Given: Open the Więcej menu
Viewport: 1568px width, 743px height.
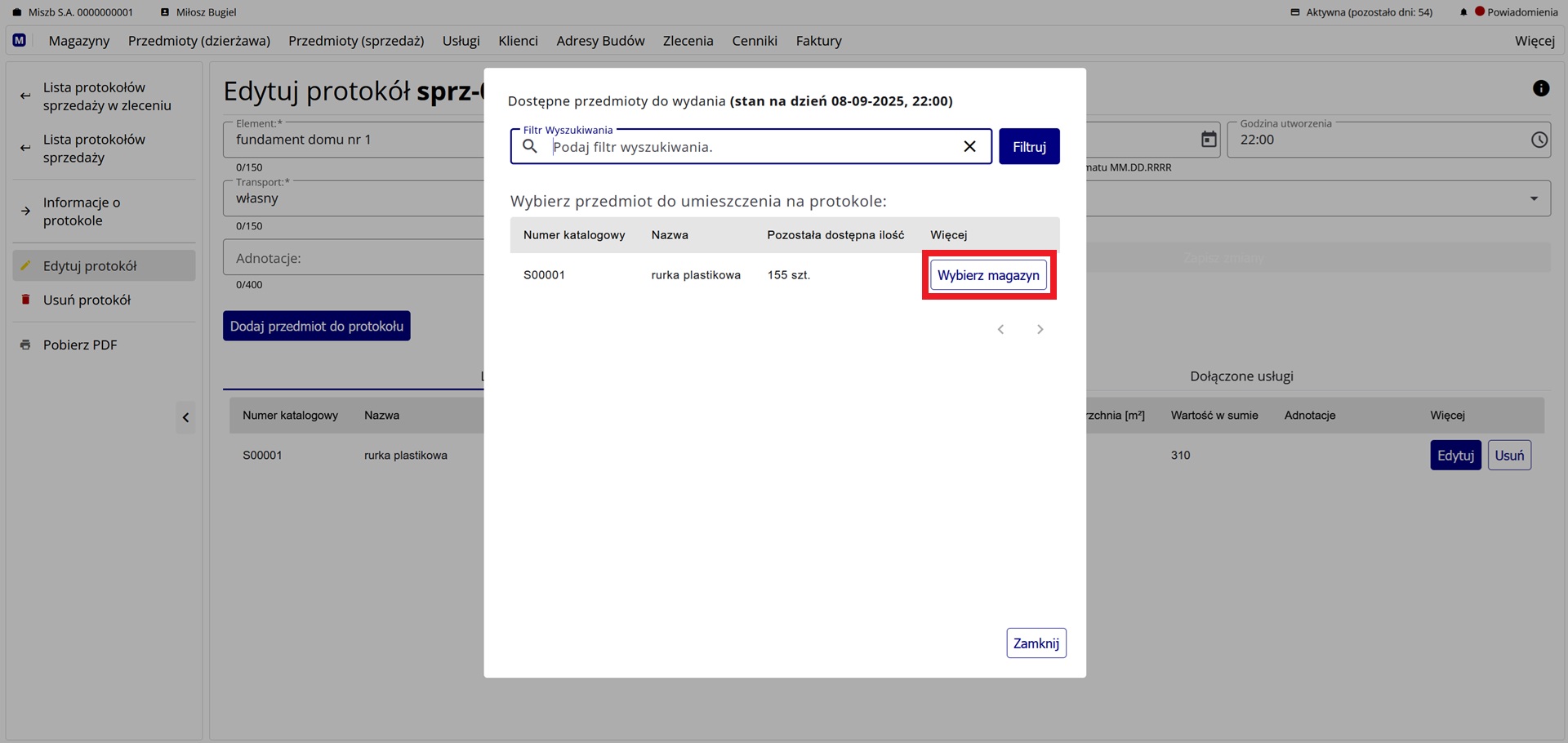Looking at the screenshot, I should click(1534, 41).
